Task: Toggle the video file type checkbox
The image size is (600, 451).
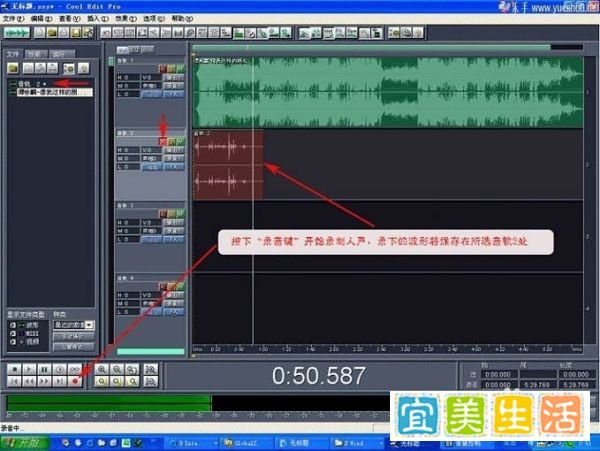Action: pyautogui.click(x=13, y=342)
